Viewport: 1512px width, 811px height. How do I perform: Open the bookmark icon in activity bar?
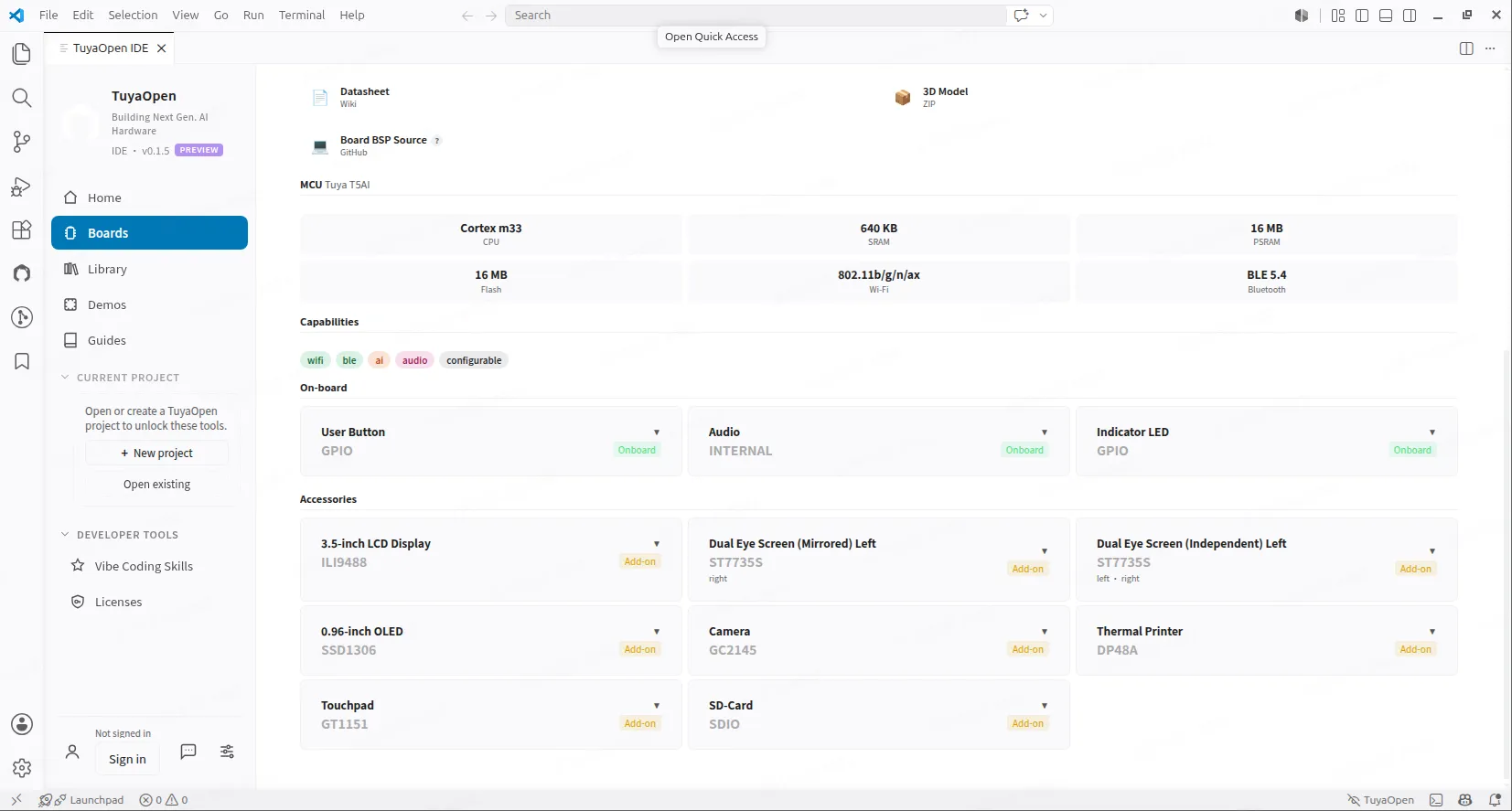coord(22,361)
